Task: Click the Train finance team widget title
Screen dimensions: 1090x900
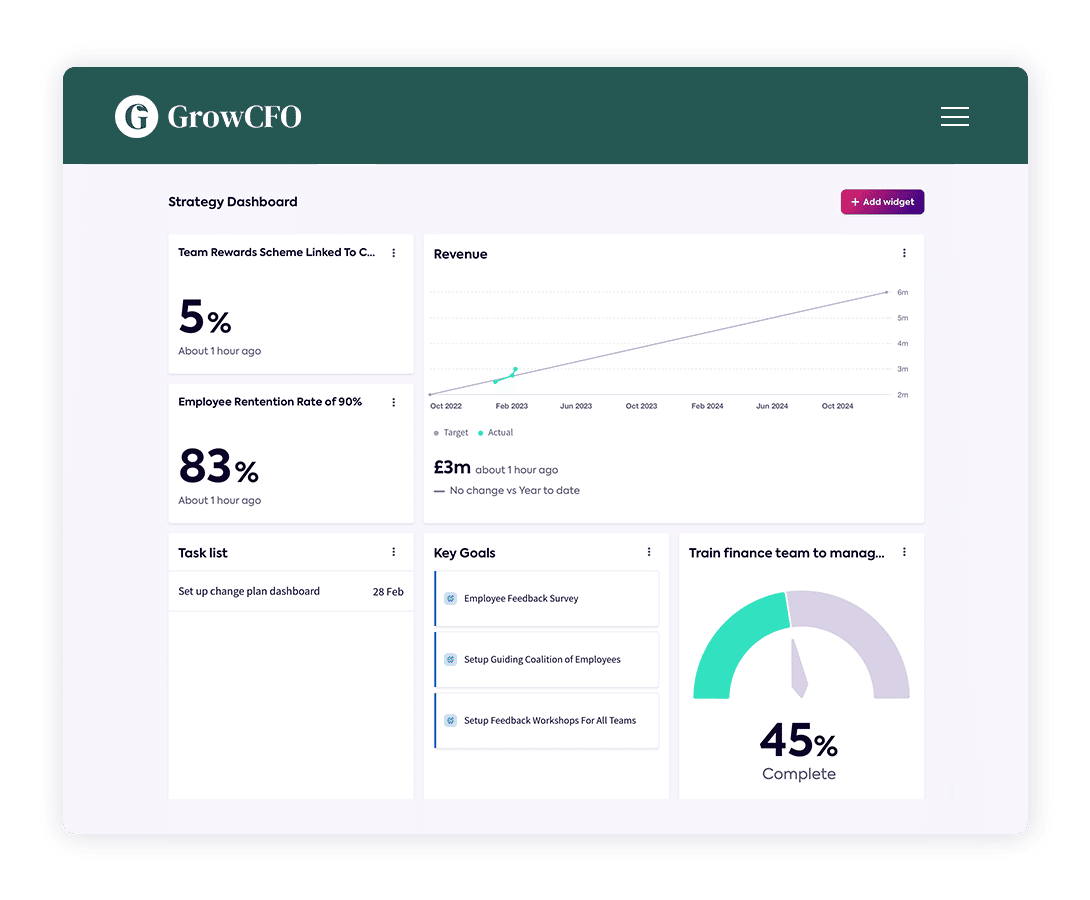Action: point(786,553)
